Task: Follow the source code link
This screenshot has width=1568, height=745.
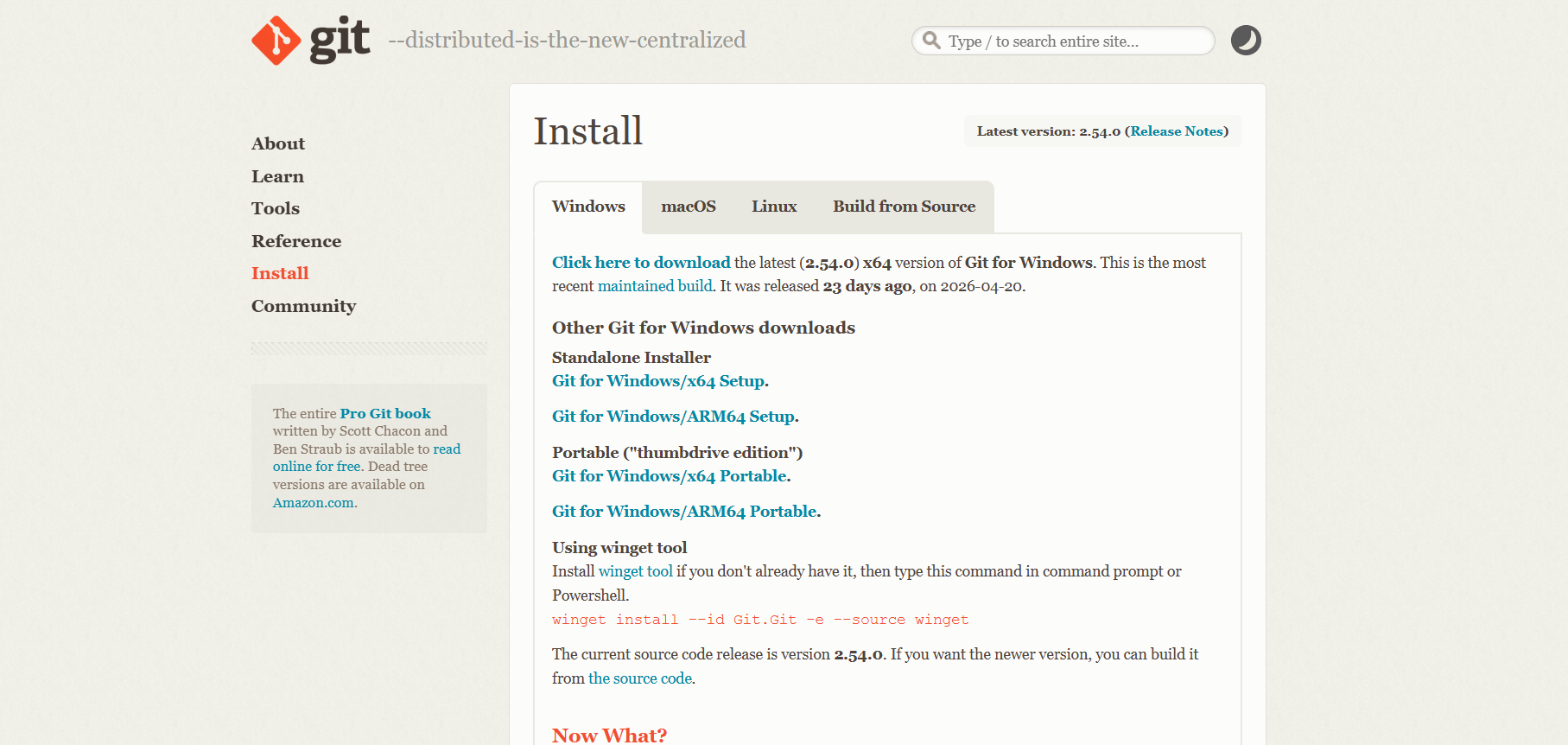Action: pos(640,678)
